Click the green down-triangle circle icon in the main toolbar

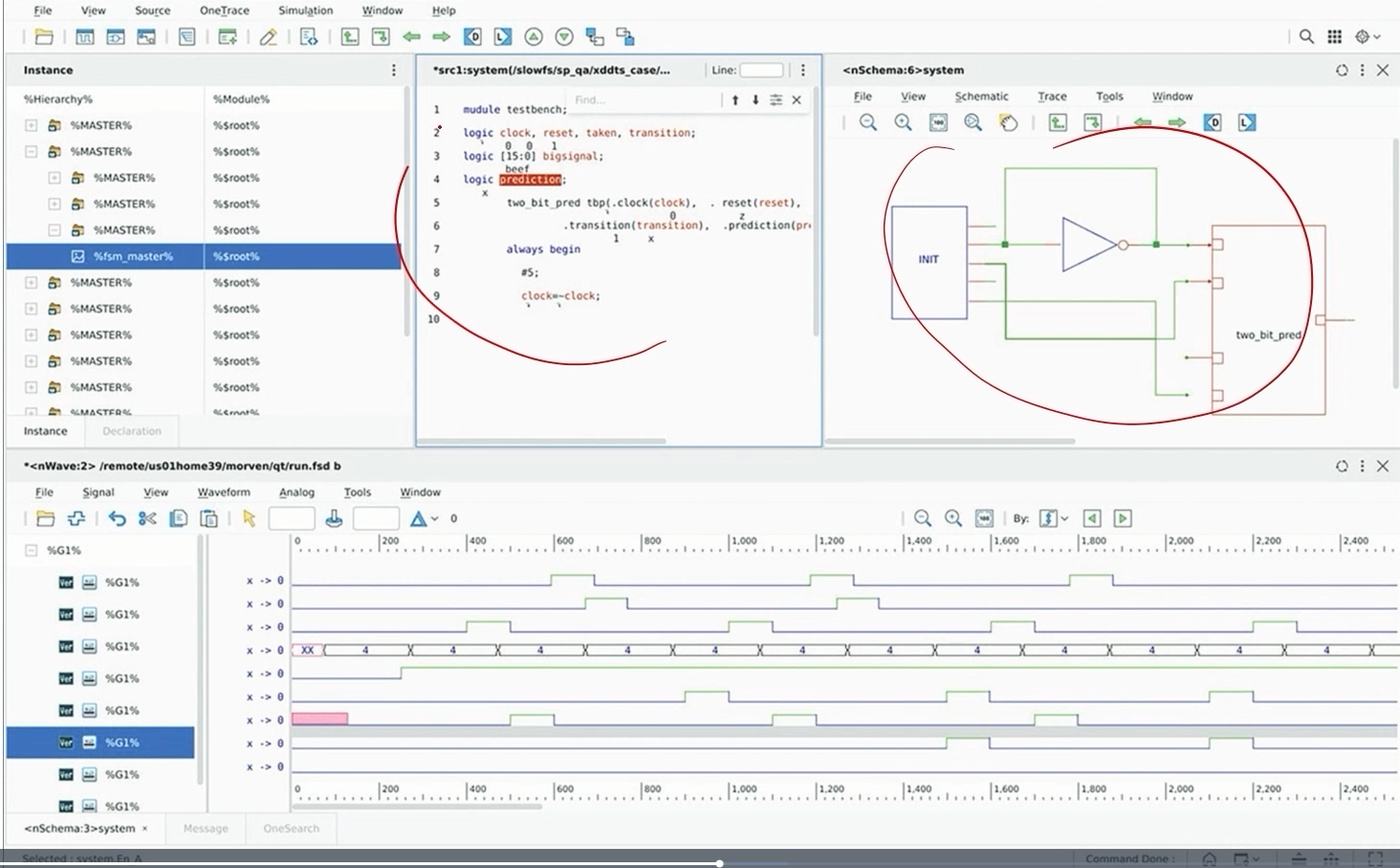click(x=564, y=37)
